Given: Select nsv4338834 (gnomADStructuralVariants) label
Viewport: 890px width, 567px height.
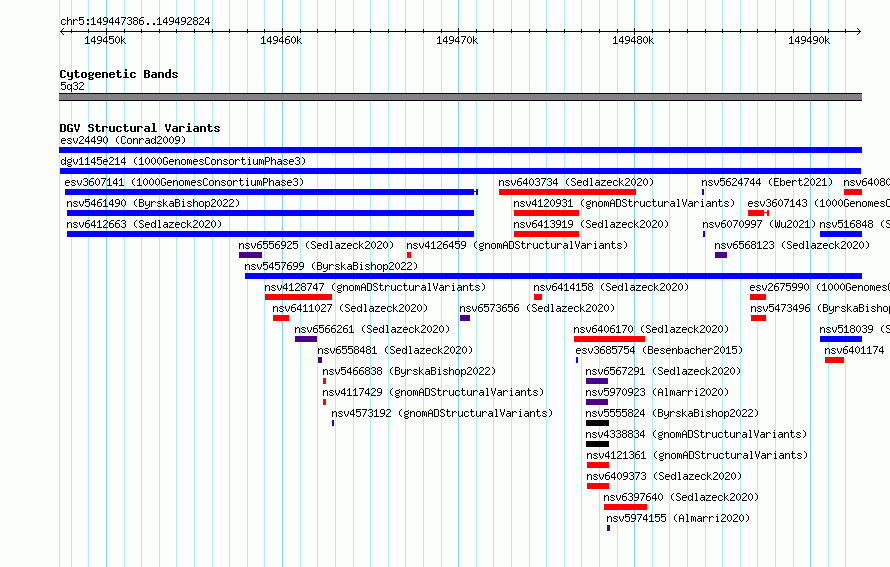Looking at the screenshot, I should point(696,434).
